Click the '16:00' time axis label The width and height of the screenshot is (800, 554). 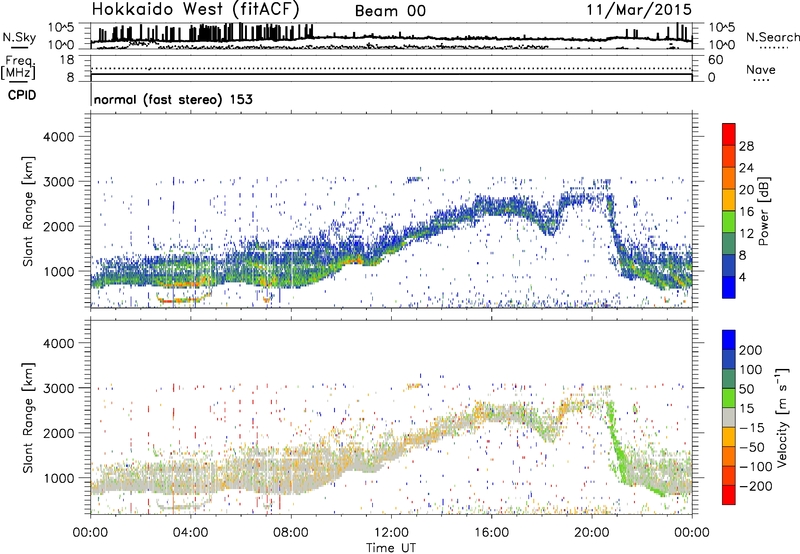491,533
